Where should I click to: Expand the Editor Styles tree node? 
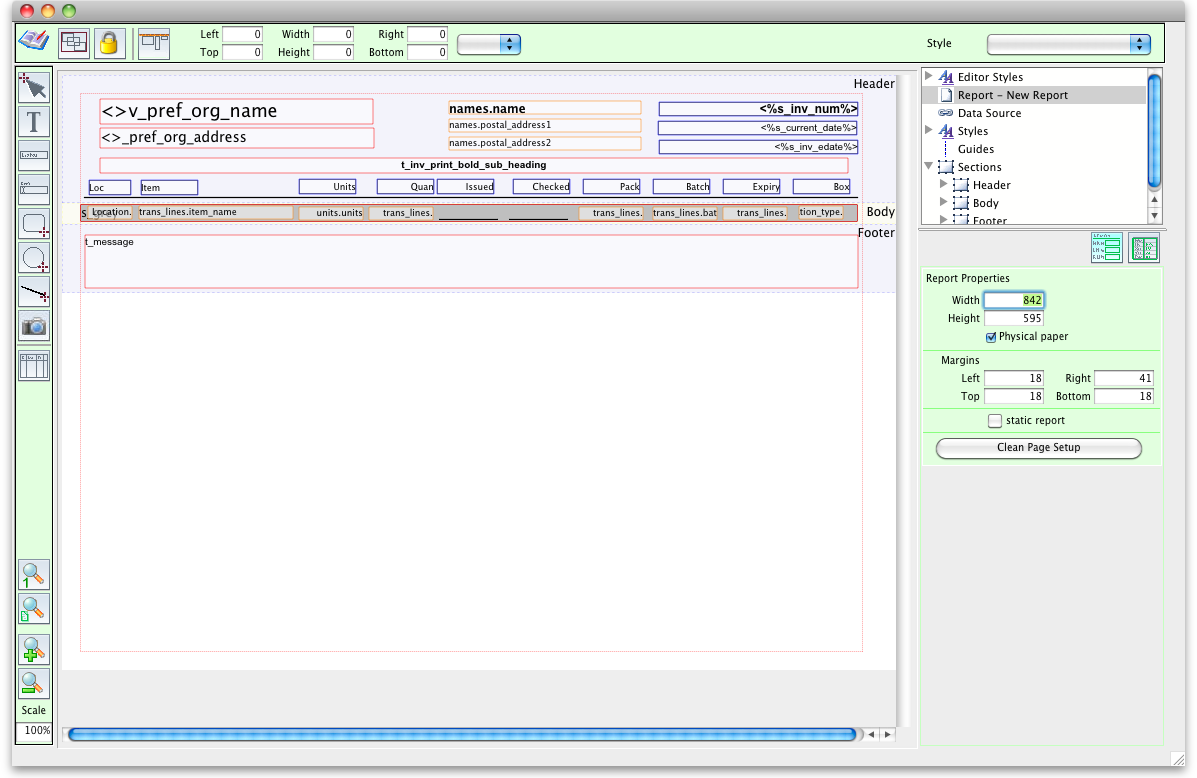(928, 76)
